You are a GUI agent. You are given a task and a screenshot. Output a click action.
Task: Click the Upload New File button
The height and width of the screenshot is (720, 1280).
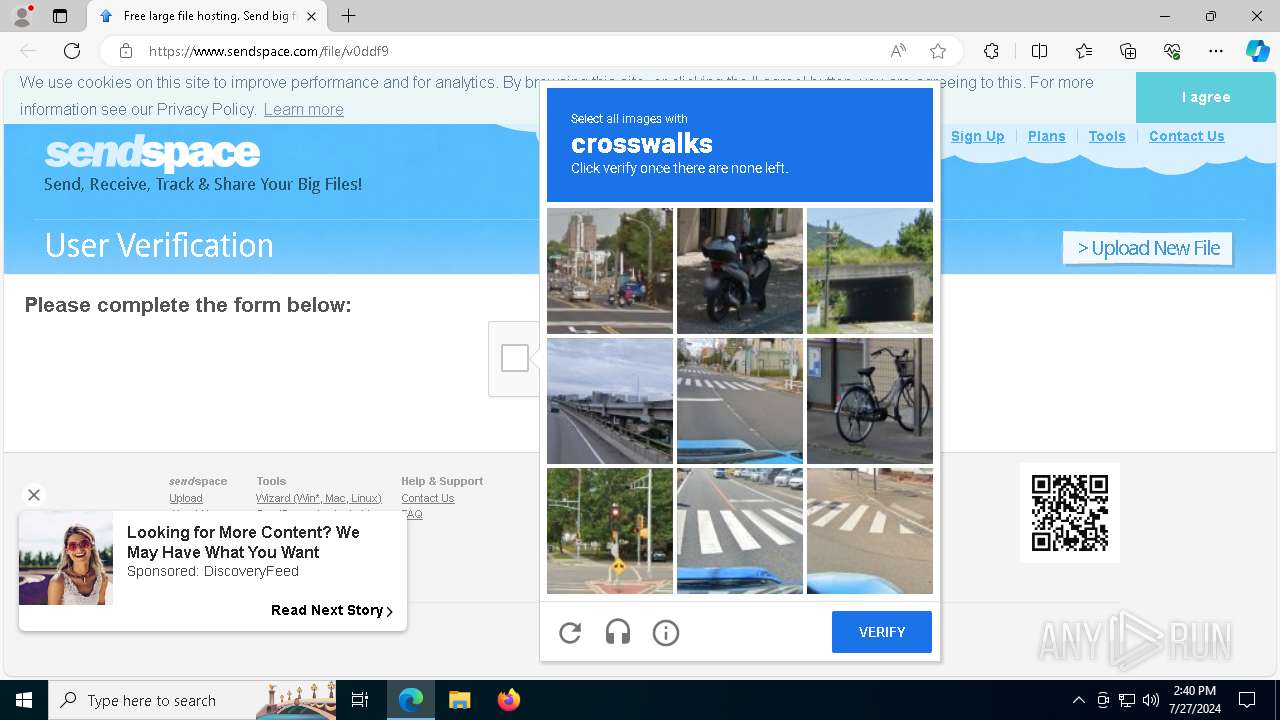pos(1148,248)
